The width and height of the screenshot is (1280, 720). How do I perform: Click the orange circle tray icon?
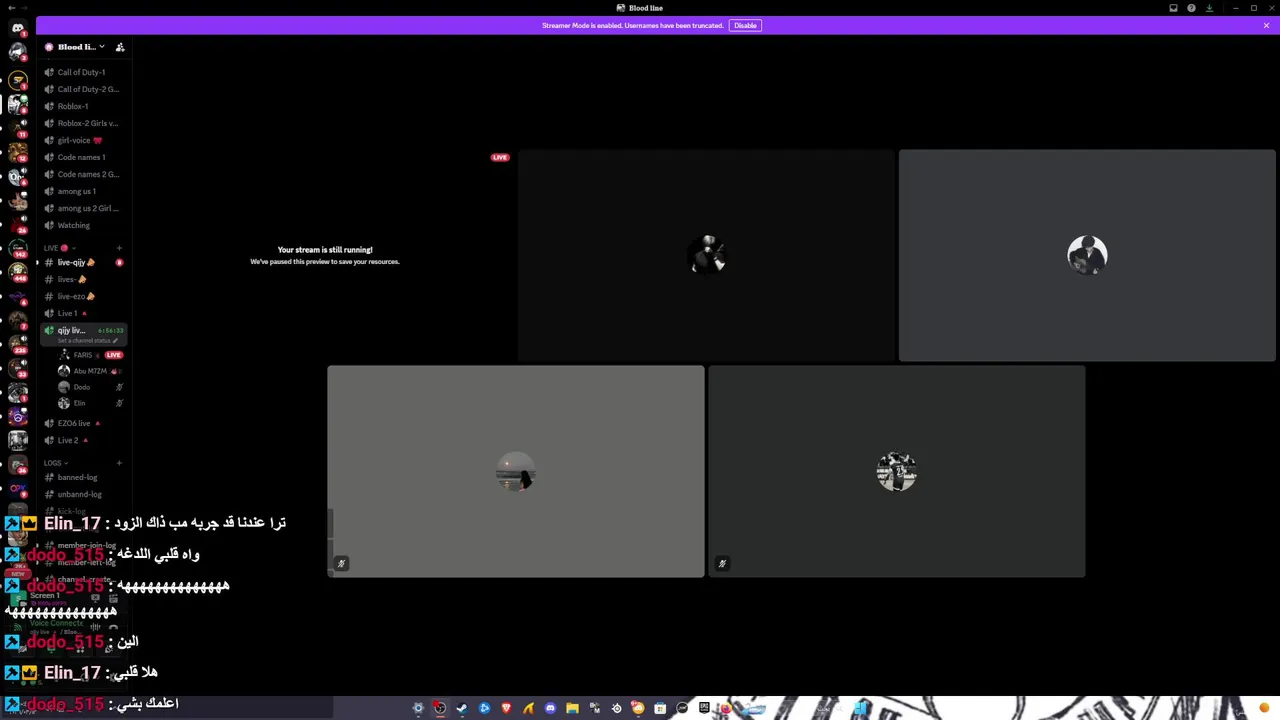click(1265, 708)
